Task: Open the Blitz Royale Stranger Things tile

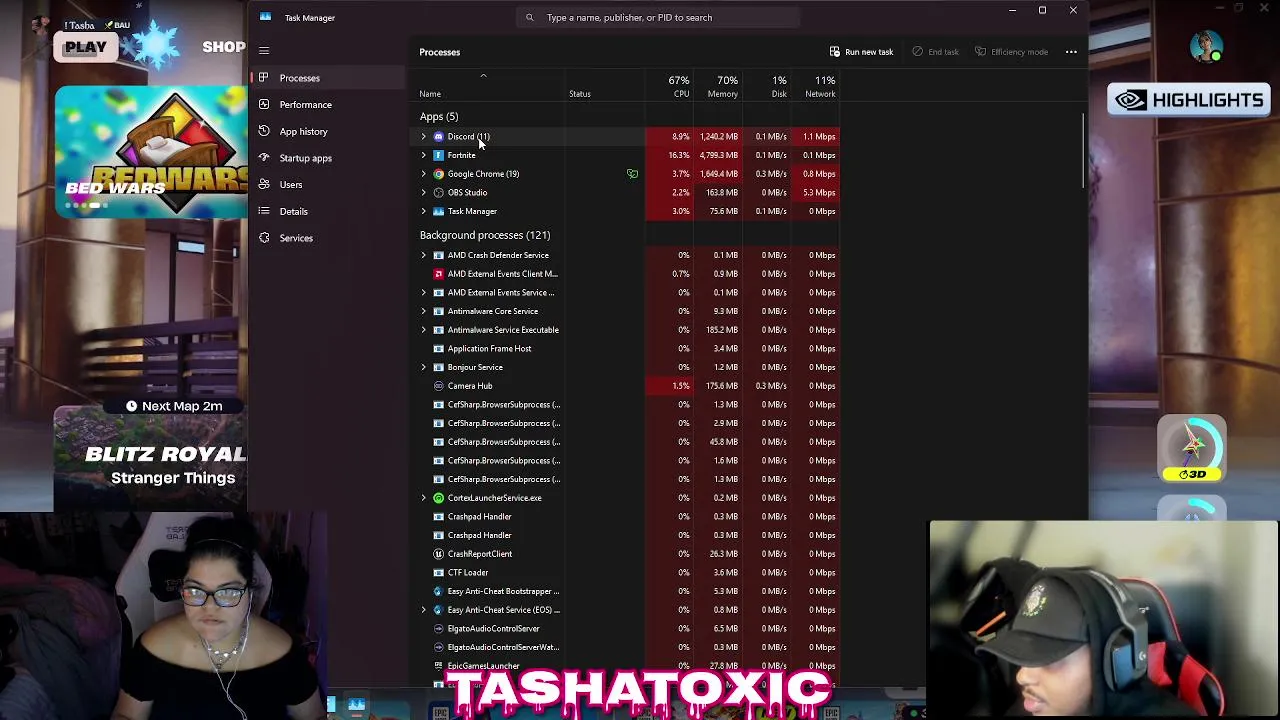Action: [151, 458]
